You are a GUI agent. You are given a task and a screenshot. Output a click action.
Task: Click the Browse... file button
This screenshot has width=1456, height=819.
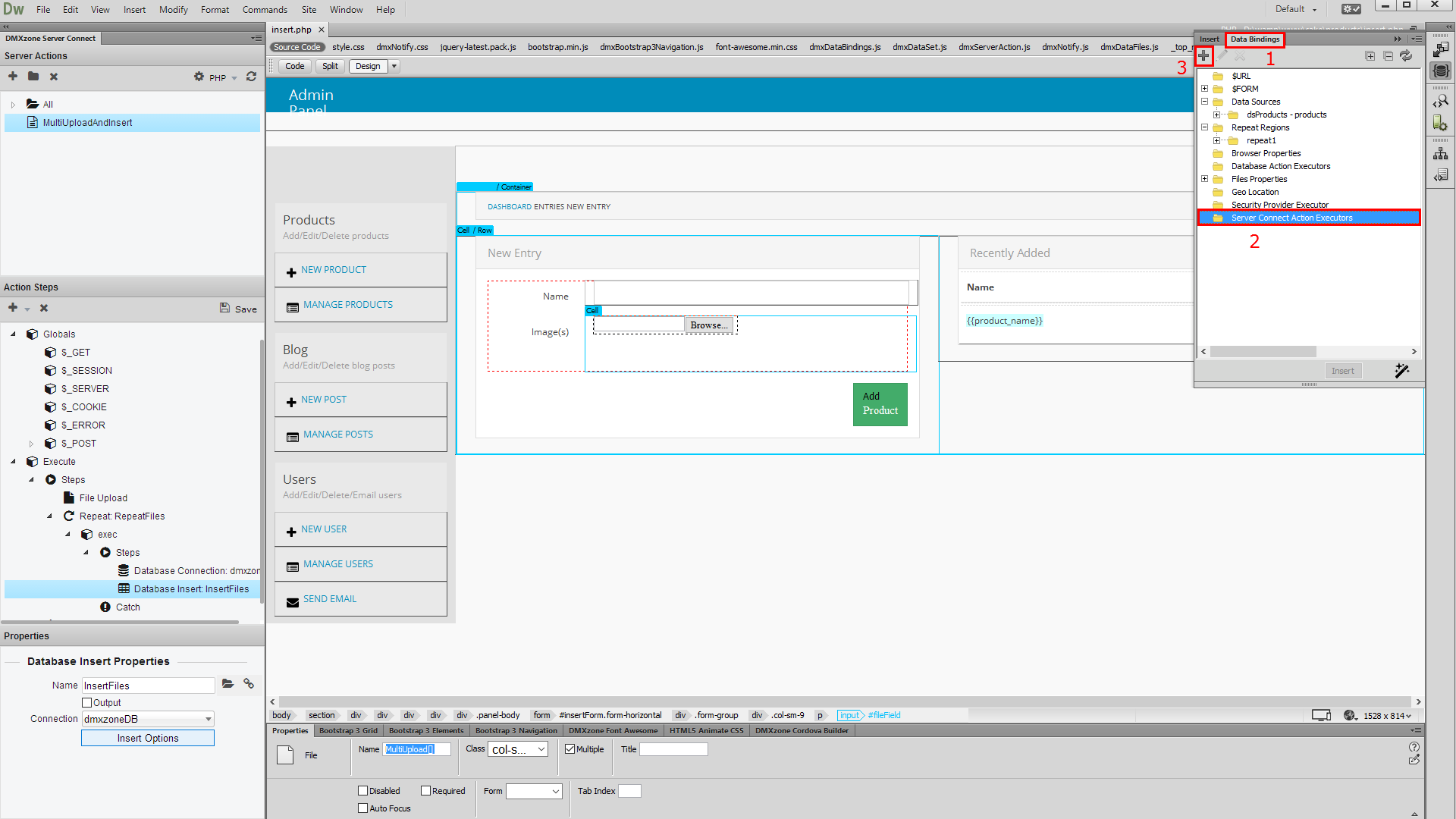709,325
